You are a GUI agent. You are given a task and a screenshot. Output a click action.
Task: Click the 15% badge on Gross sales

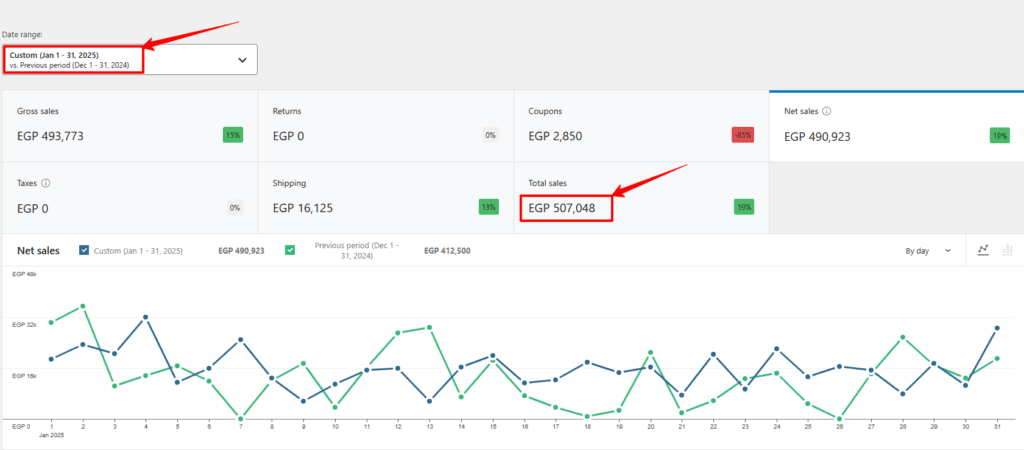tap(233, 136)
